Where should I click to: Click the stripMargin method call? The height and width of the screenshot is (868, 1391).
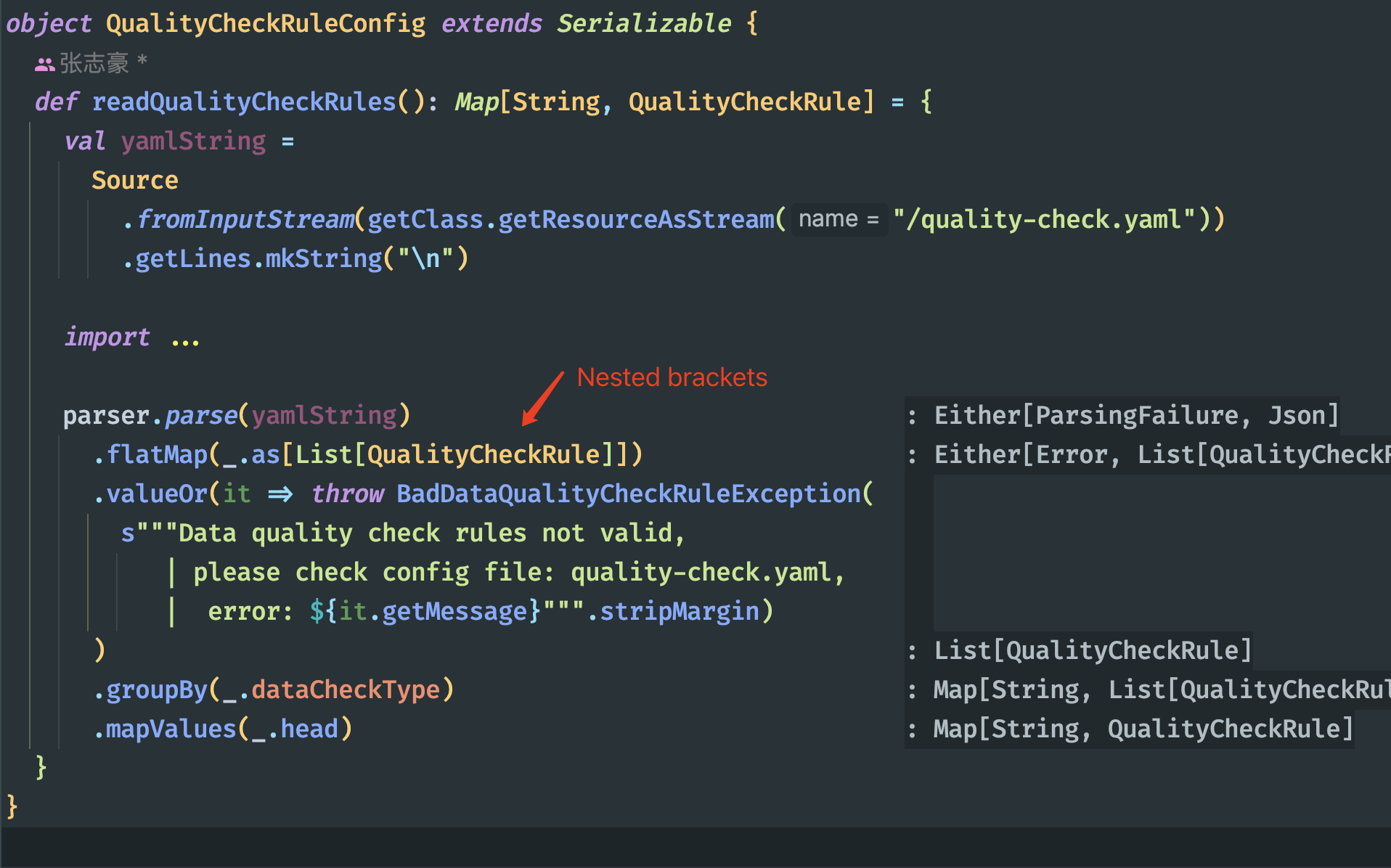point(680,611)
